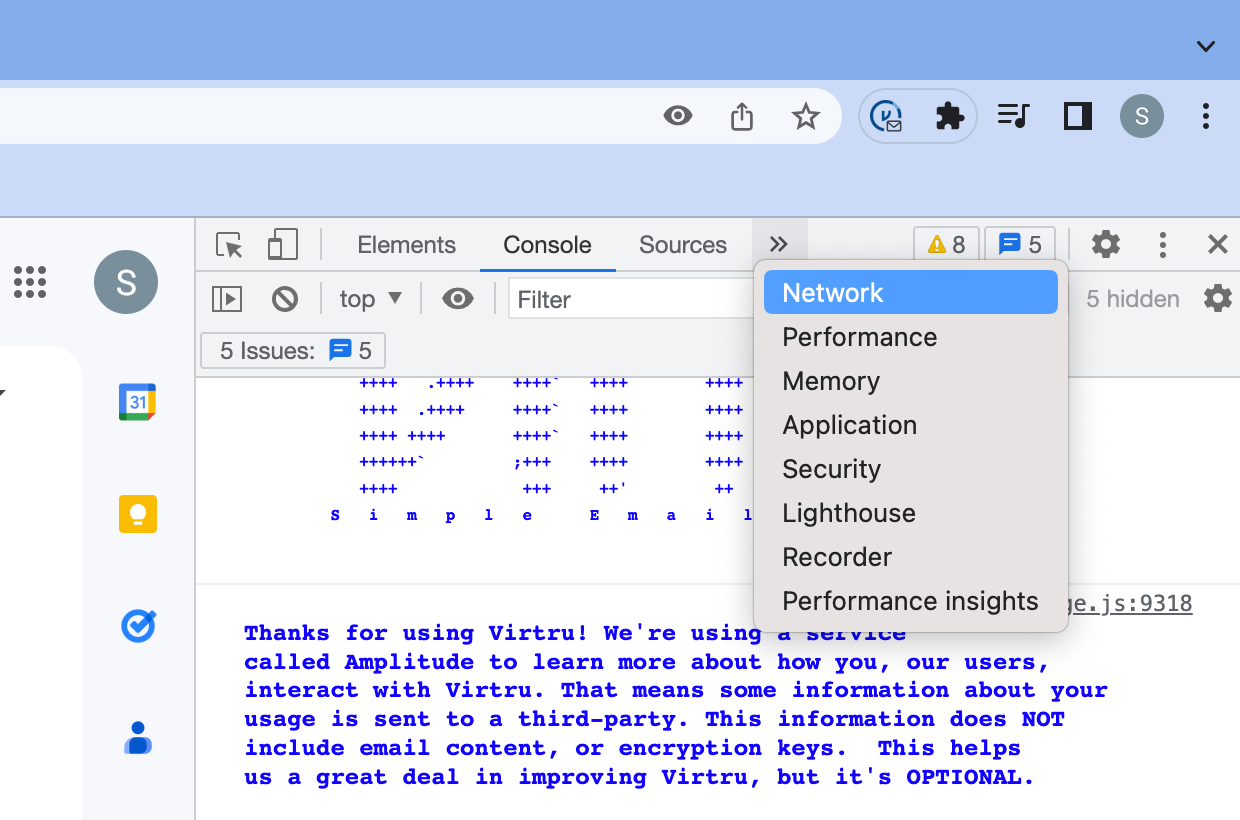Viewport: 1240px width, 820px height.
Task: Open the Google apps grid
Action: tap(30, 282)
